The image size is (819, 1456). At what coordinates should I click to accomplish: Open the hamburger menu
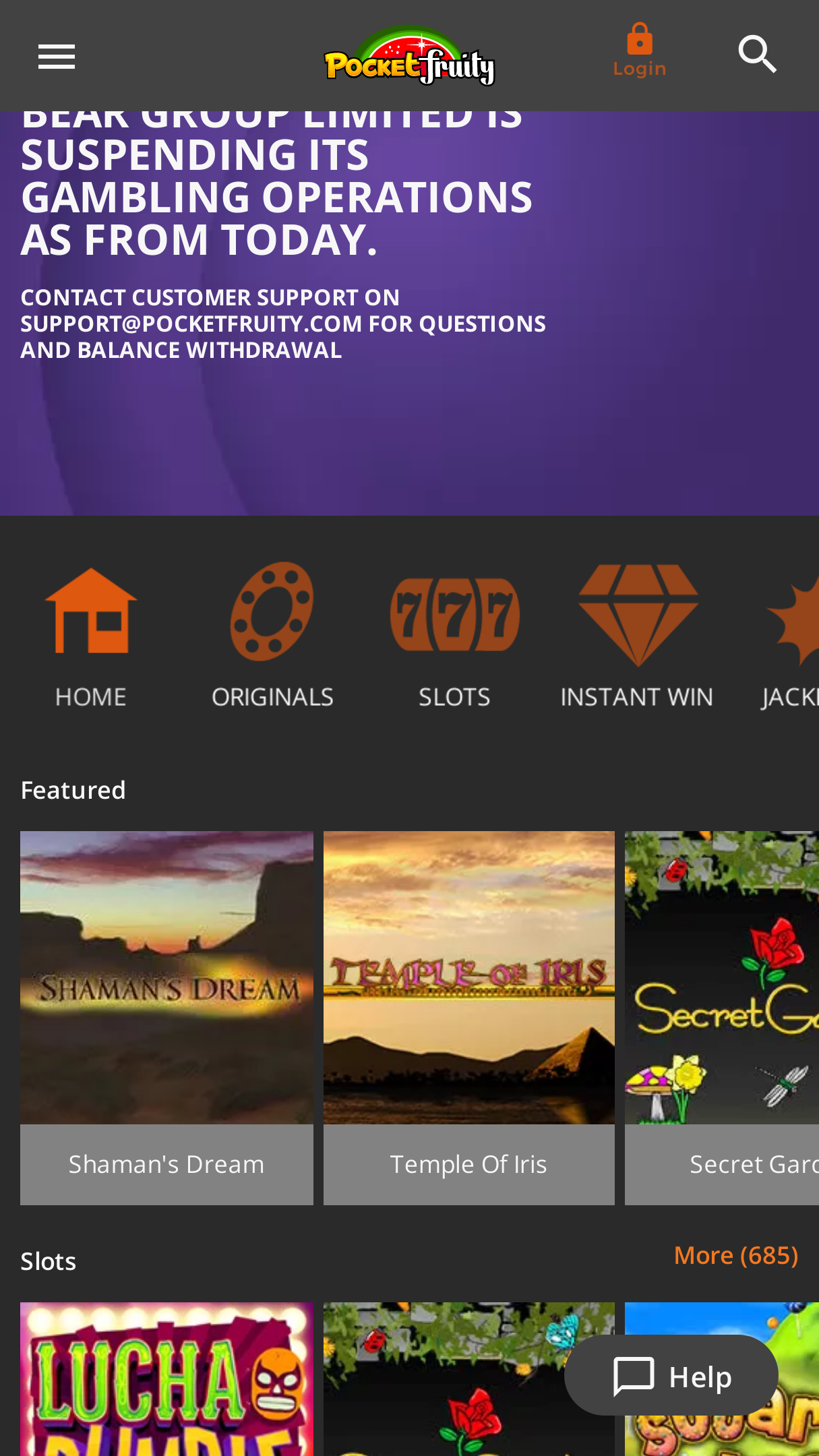(57, 57)
